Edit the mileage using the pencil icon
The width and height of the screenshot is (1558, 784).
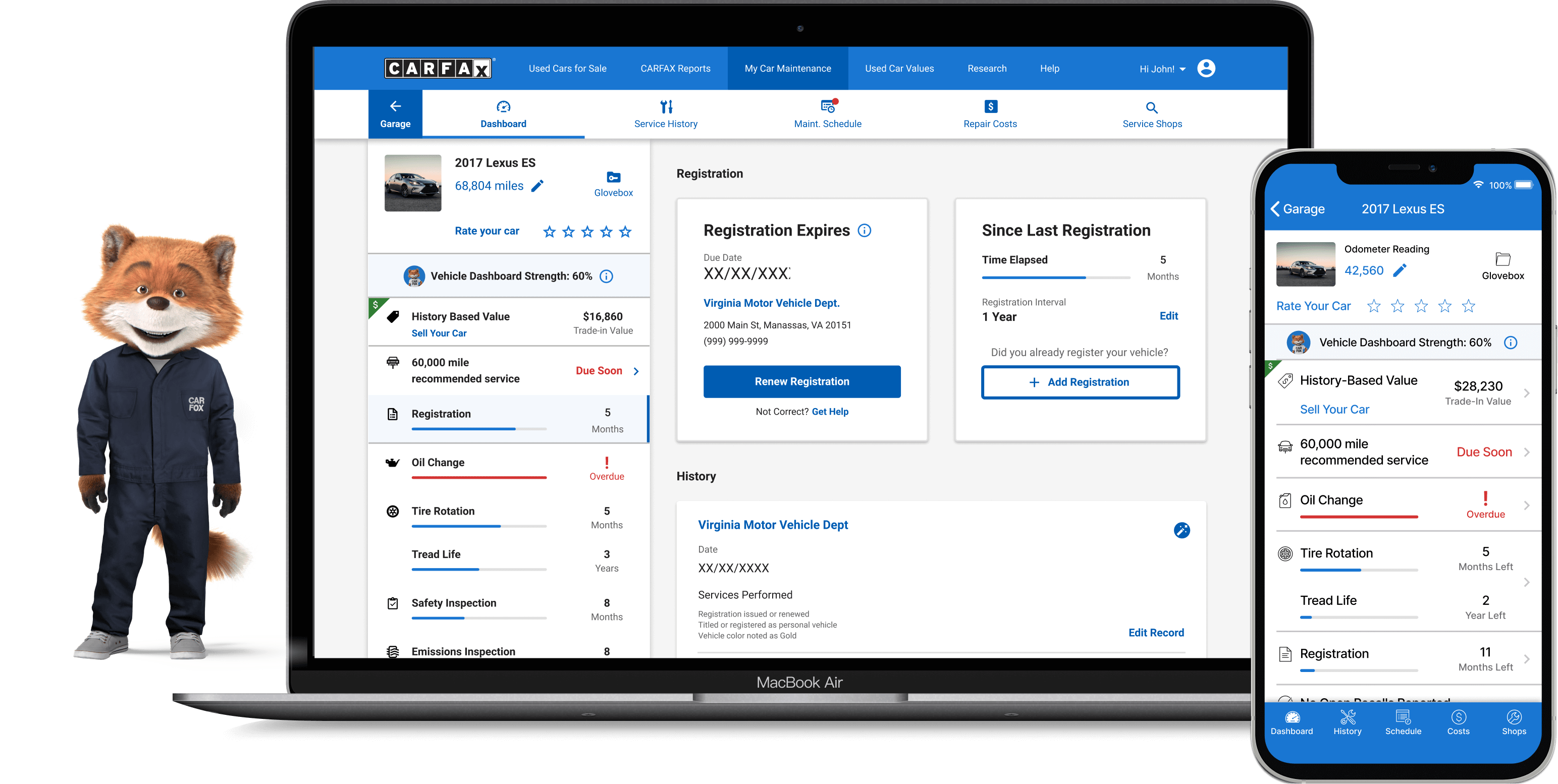point(537,186)
